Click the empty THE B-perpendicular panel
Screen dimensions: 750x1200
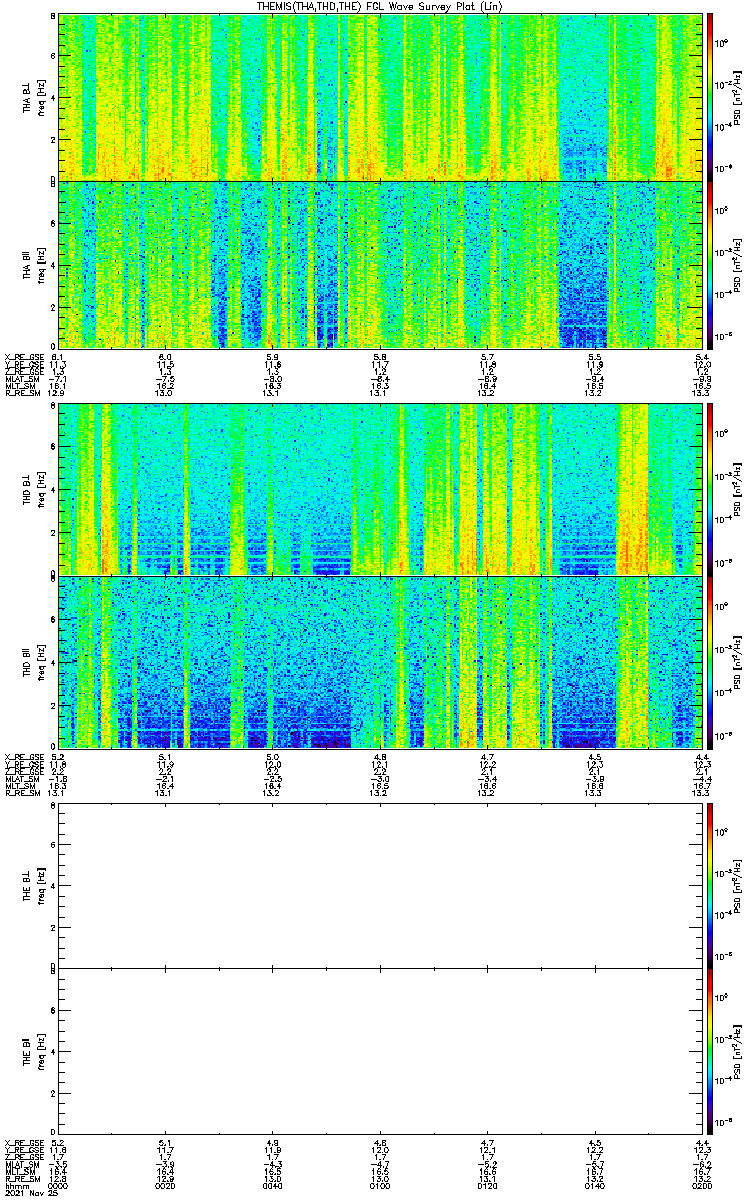click(379, 885)
